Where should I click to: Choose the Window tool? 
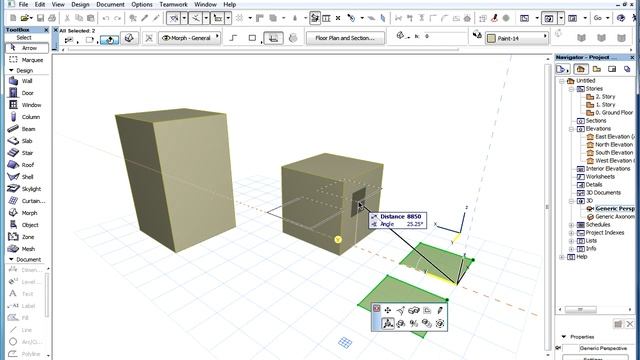tap(27, 105)
